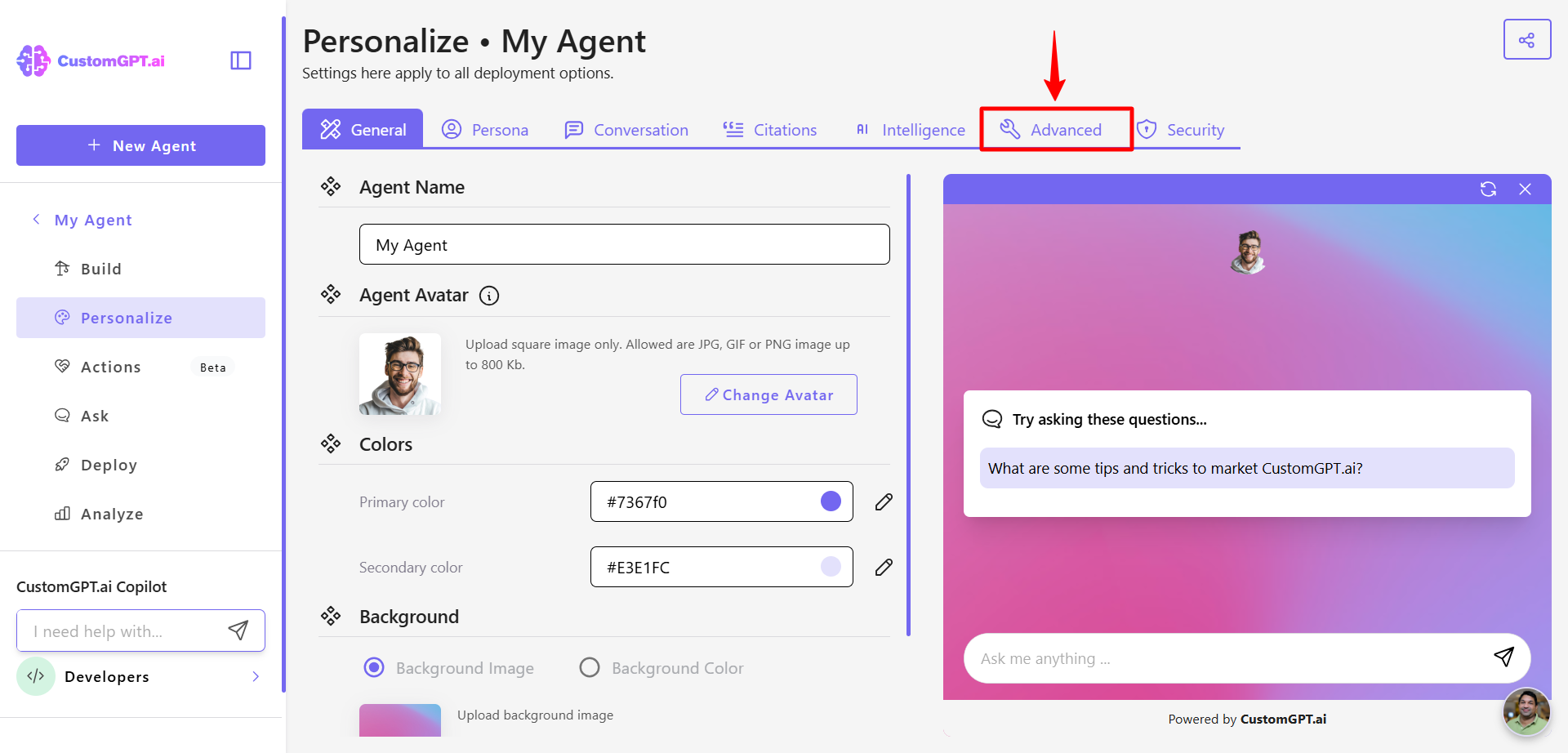1568x753 pixels.
Task: Open the Security tab
Action: pos(1181,129)
